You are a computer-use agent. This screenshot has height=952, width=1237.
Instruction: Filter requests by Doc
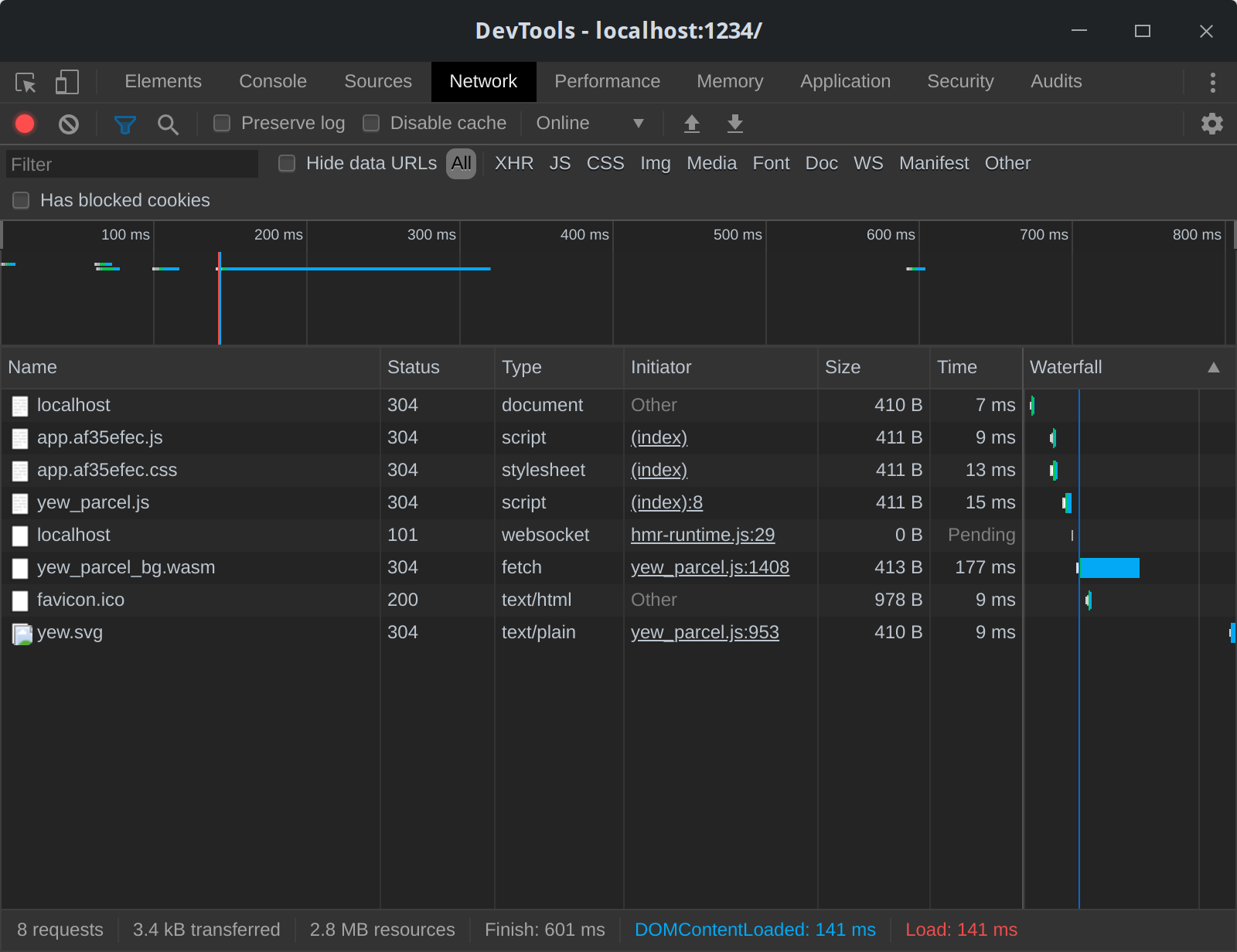click(822, 164)
